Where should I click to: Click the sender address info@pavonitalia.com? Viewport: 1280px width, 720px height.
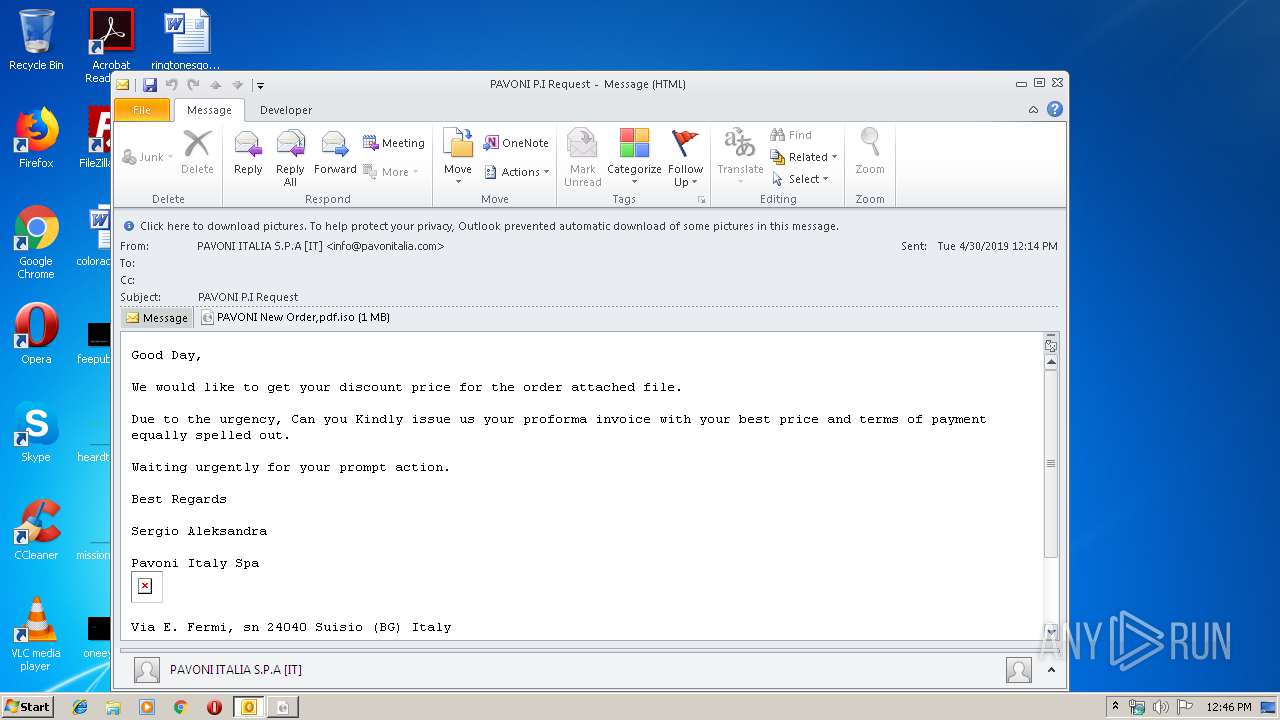pyautogui.click(x=385, y=246)
